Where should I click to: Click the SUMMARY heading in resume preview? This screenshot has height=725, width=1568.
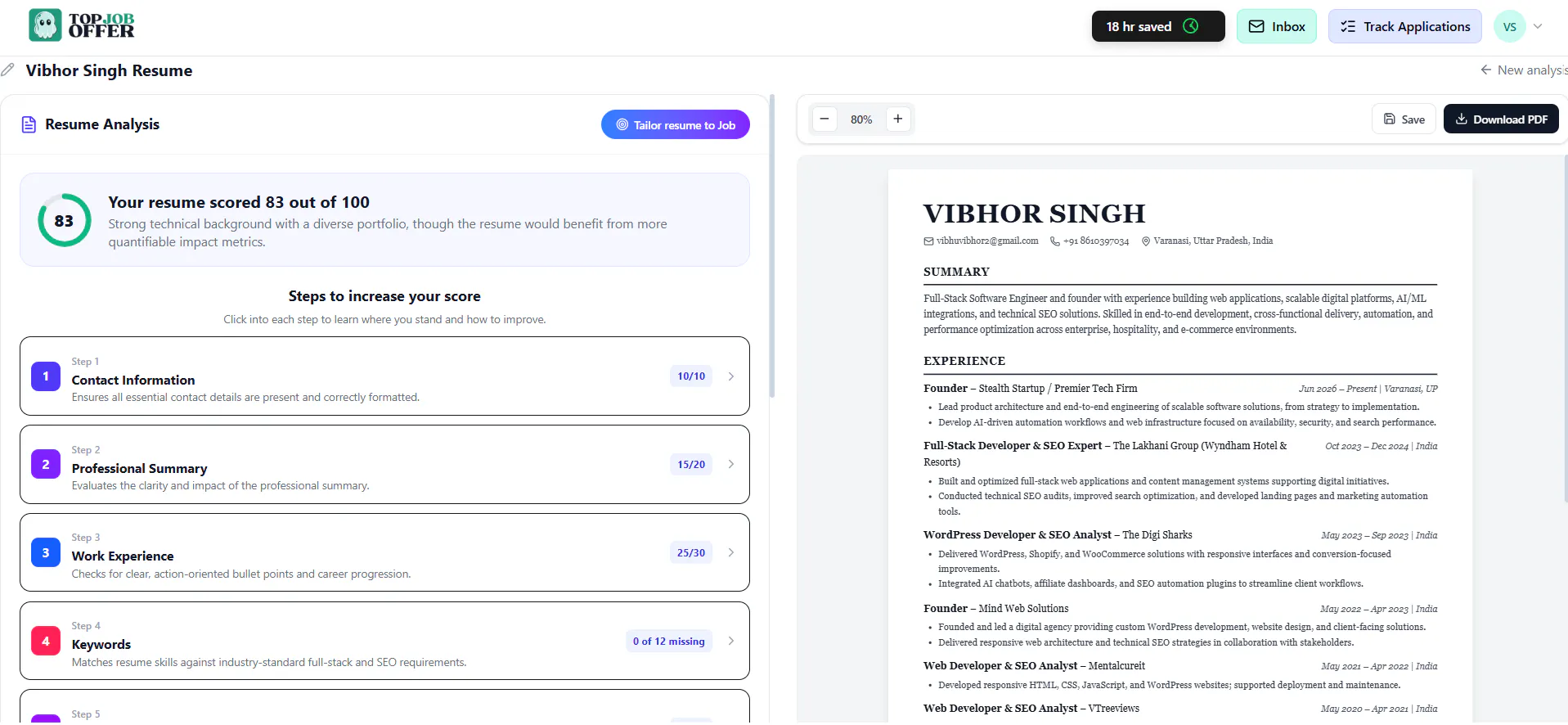click(956, 272)
